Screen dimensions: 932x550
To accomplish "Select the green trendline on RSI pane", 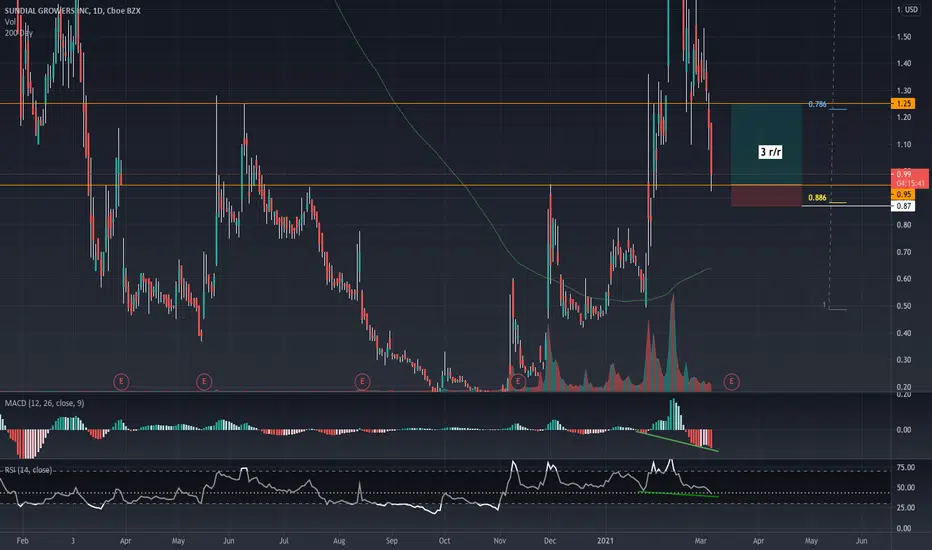I will click(678, 494).
